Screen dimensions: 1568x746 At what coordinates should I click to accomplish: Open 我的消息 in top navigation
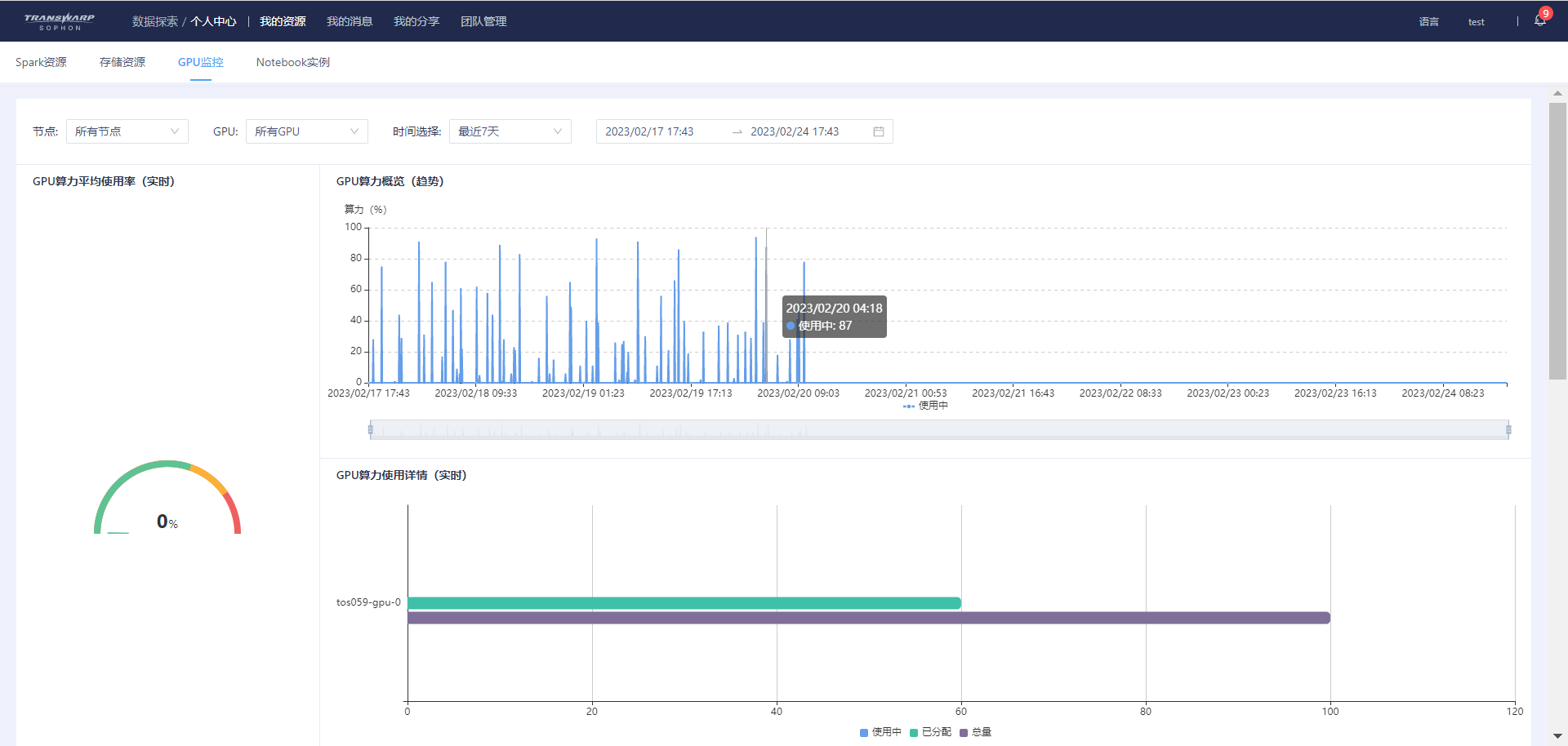[x=350, y=21]
